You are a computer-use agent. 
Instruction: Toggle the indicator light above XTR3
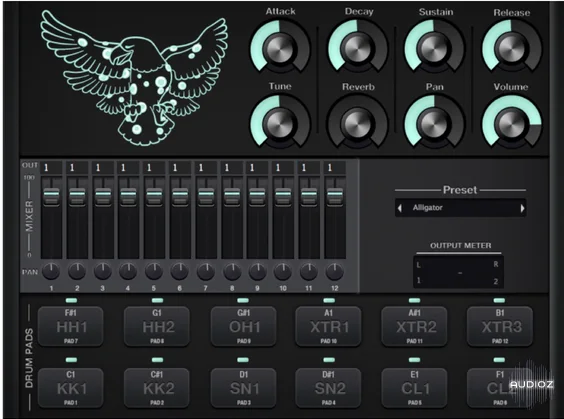click(499, 300)
